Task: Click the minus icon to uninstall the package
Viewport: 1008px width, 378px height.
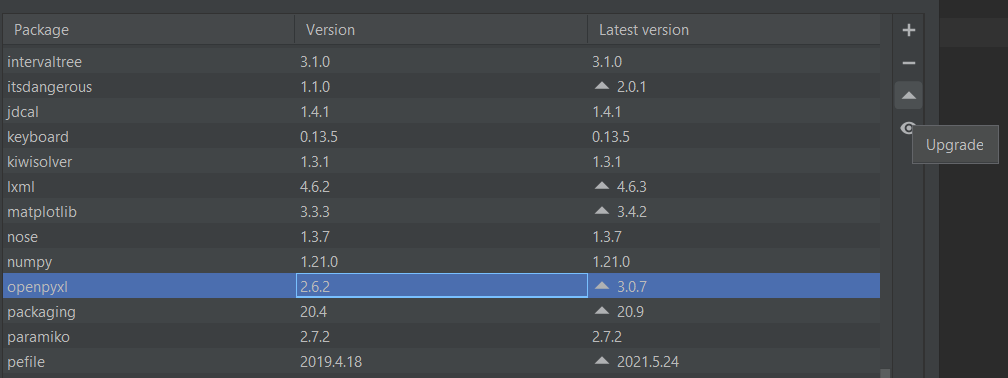Action: pos(908,63)
